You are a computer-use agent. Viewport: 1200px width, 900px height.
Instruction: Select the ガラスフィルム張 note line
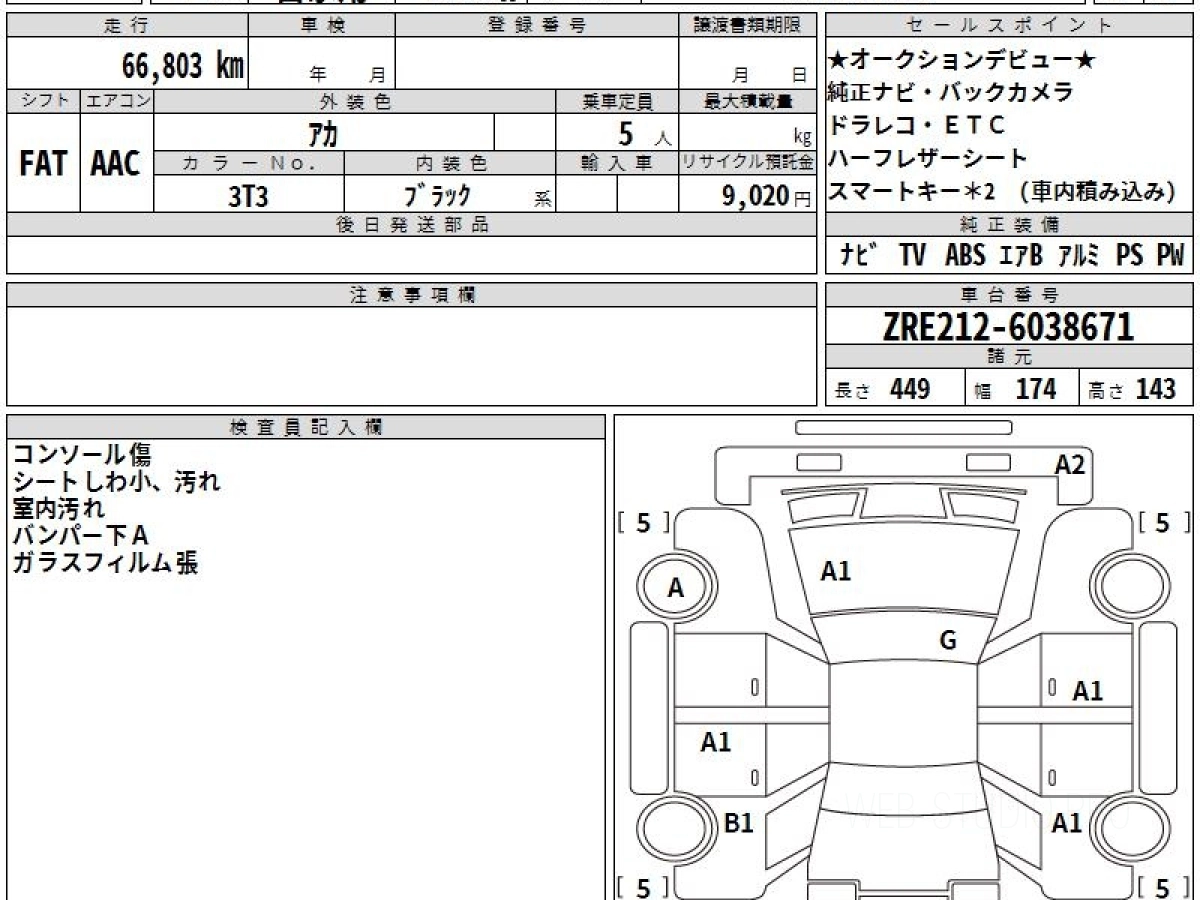105,563
